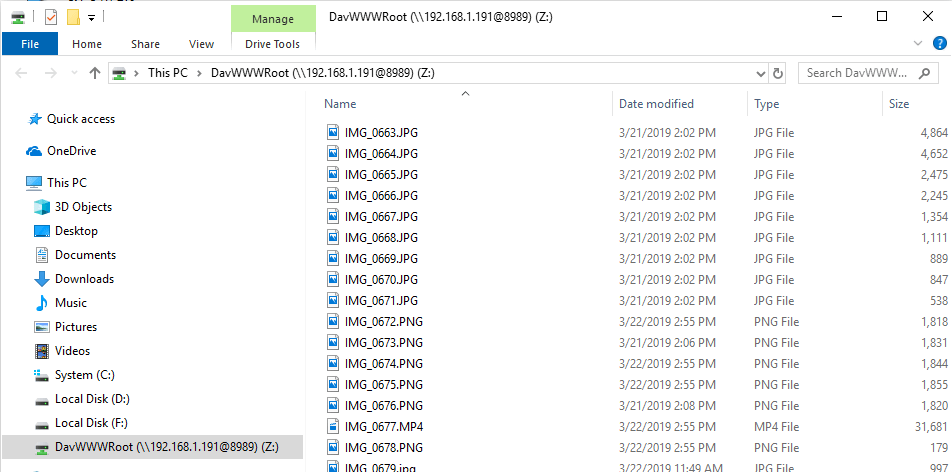
Task: Switch to the Home ribbon tab
Action: pos(87,44)
